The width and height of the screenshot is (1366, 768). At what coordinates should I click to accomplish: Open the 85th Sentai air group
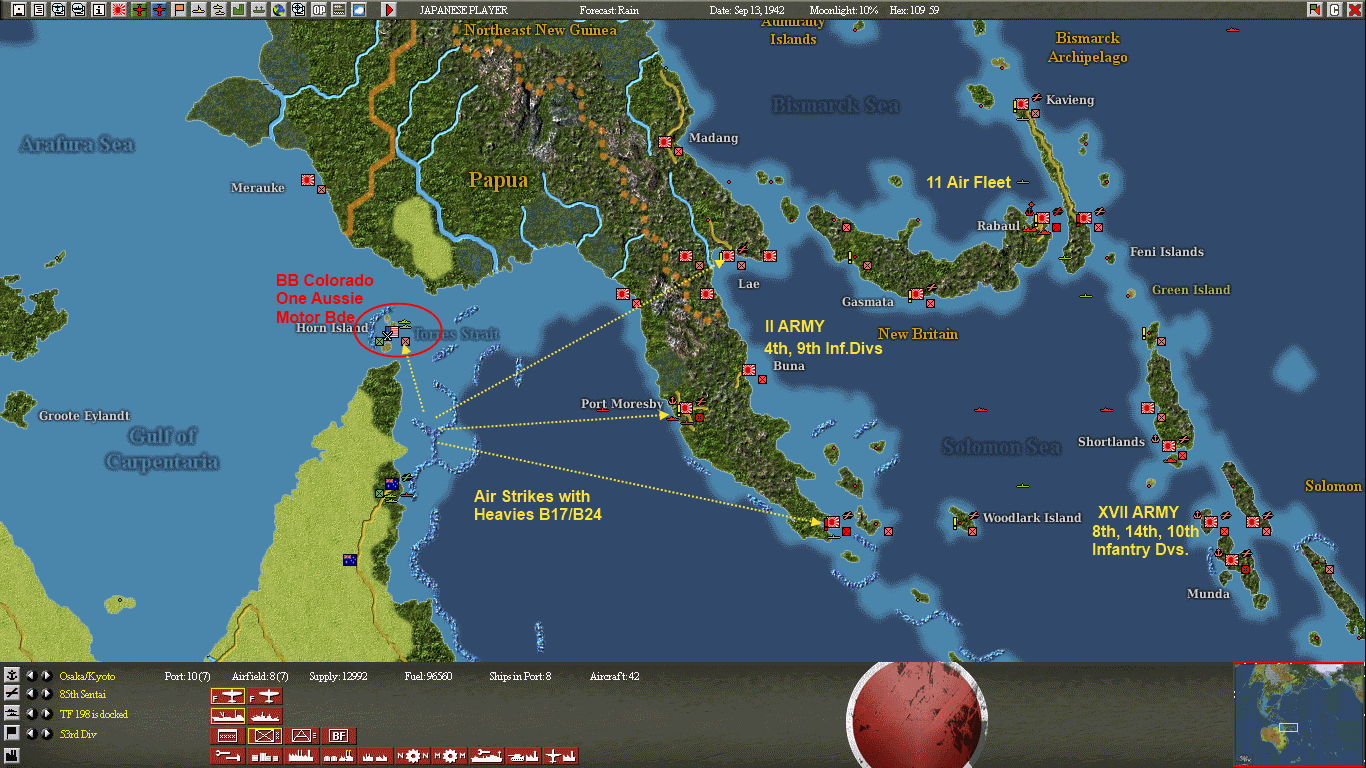(x=83, y=695)
